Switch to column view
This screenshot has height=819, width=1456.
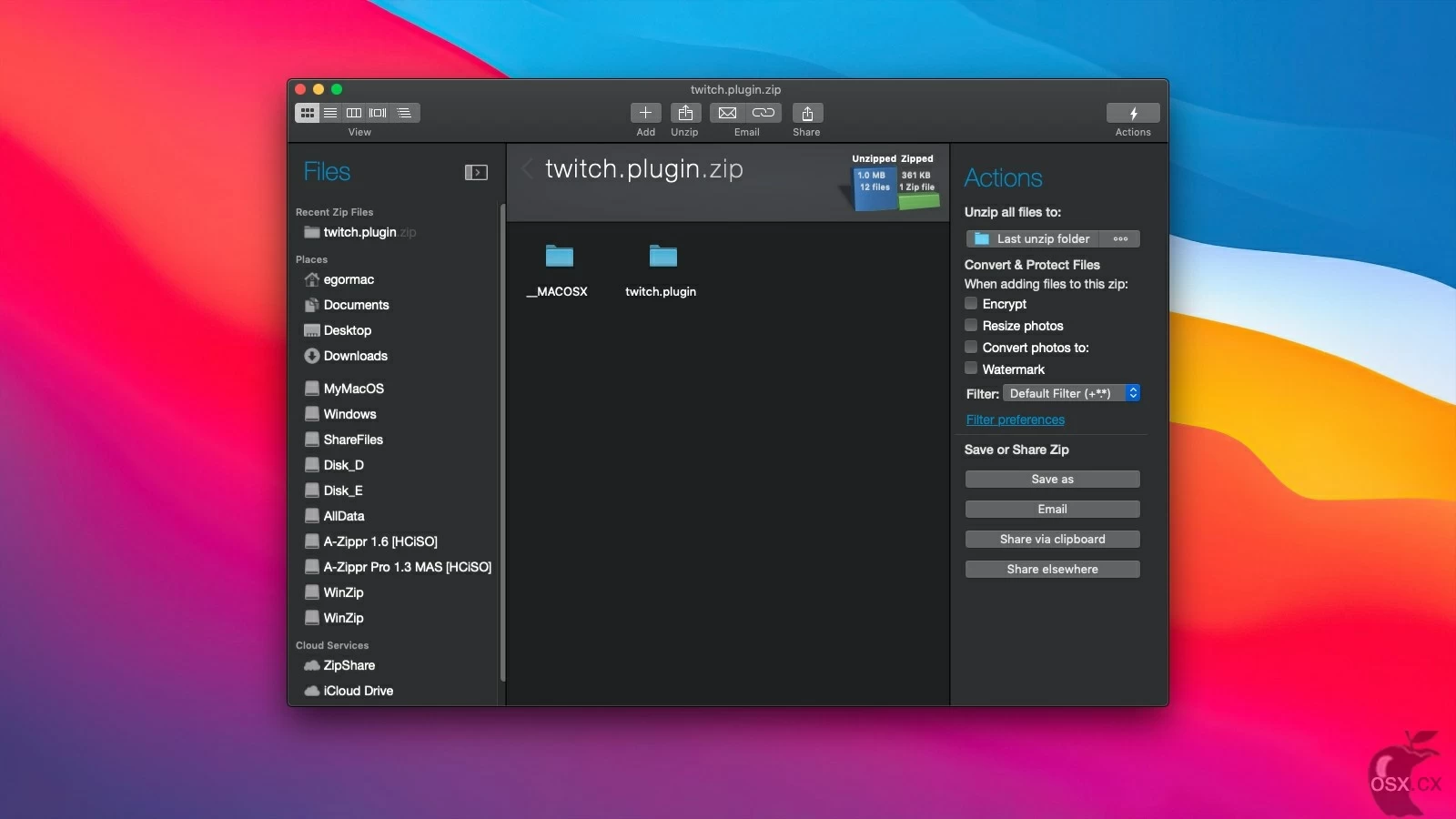click(354, 113)
